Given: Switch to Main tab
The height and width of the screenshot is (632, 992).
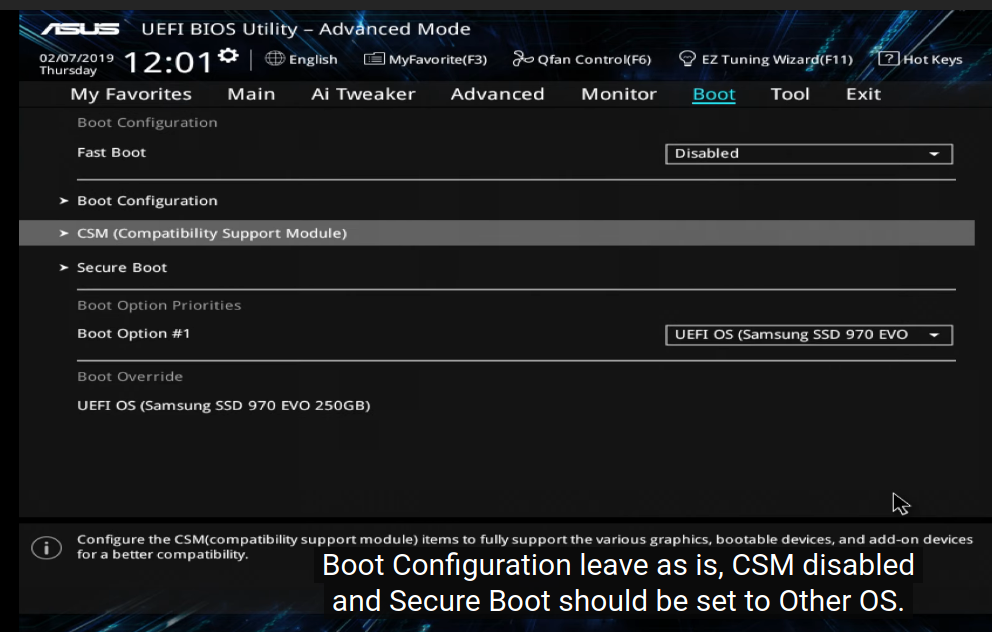Looking at the screenshot, I should (251, 94).
